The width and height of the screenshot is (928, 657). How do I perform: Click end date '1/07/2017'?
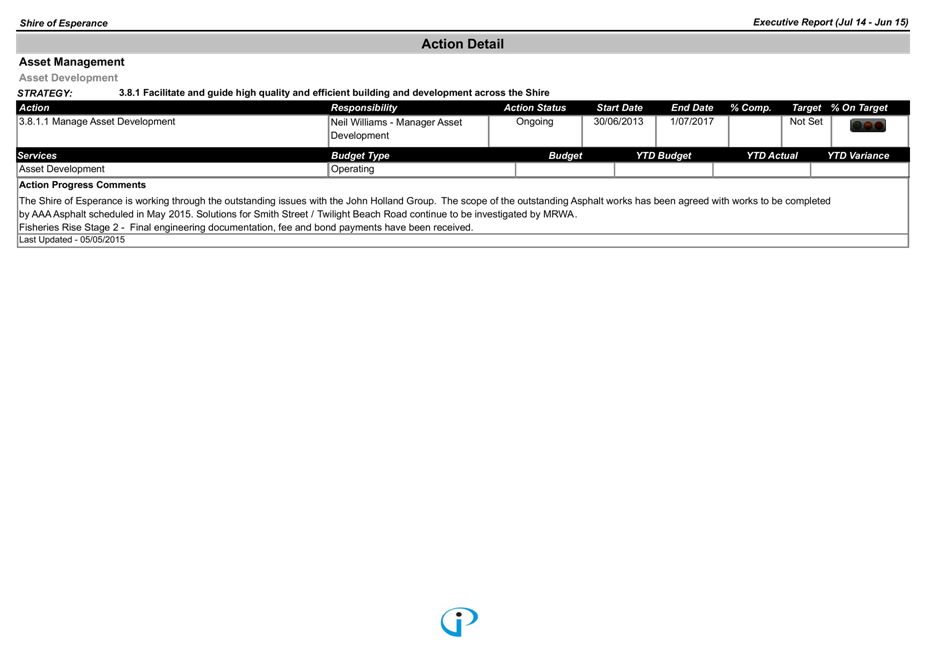click(692, 121)
